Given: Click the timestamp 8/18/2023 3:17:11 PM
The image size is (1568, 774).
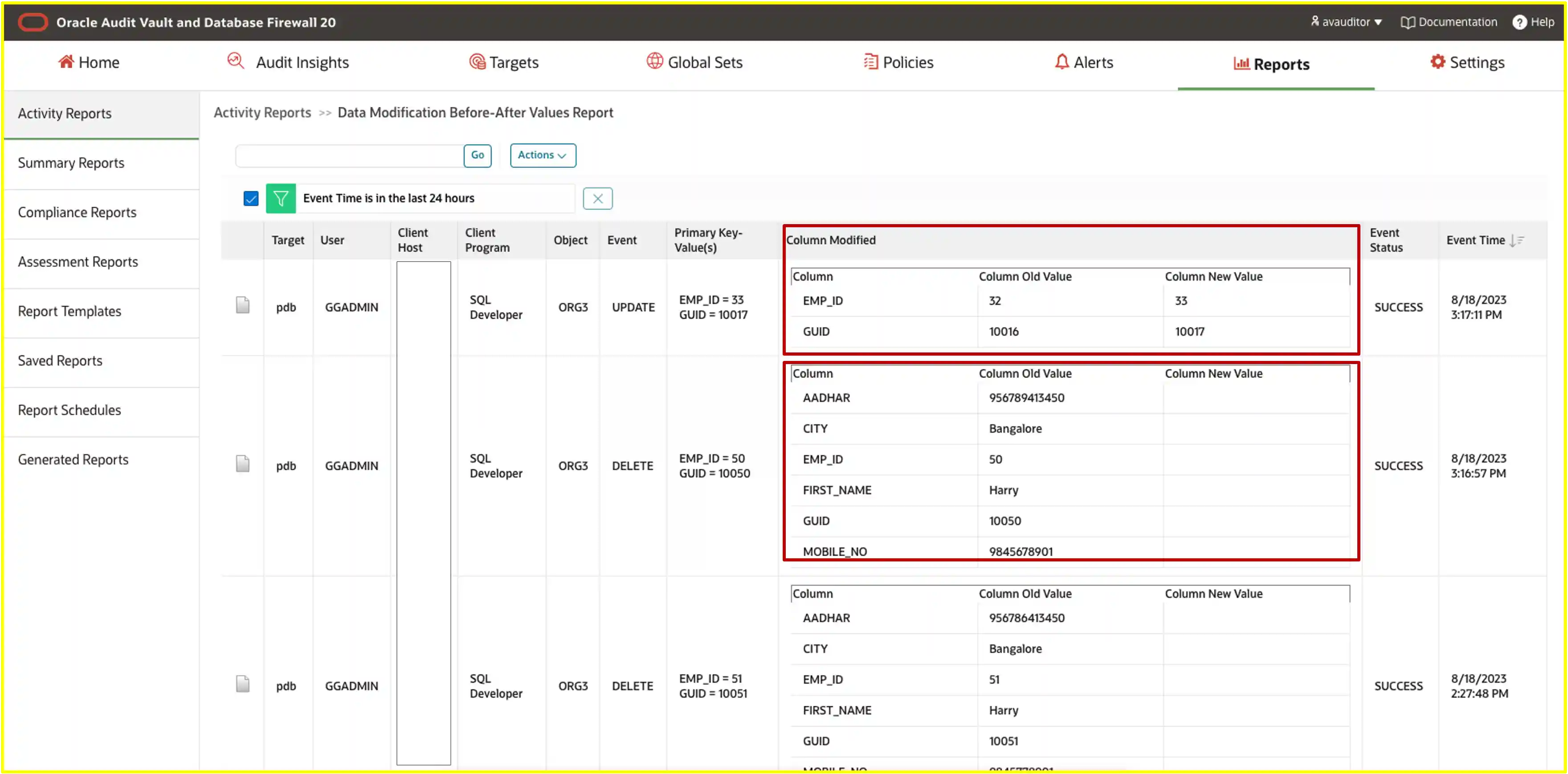Looking at the screenshot, I should pos(1478,307).
